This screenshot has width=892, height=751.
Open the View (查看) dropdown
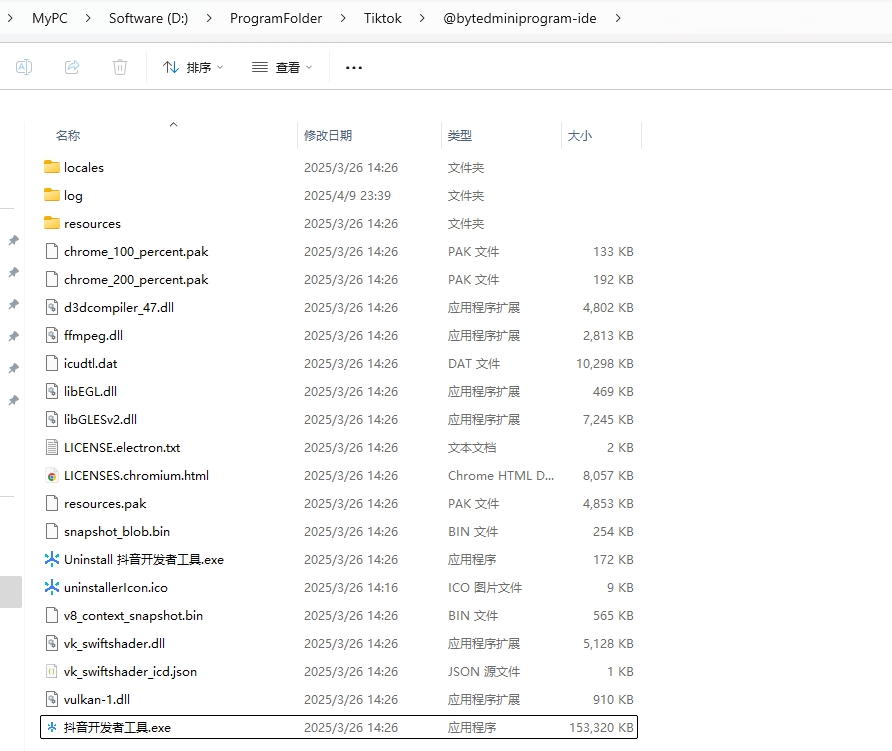click(282, 68)
